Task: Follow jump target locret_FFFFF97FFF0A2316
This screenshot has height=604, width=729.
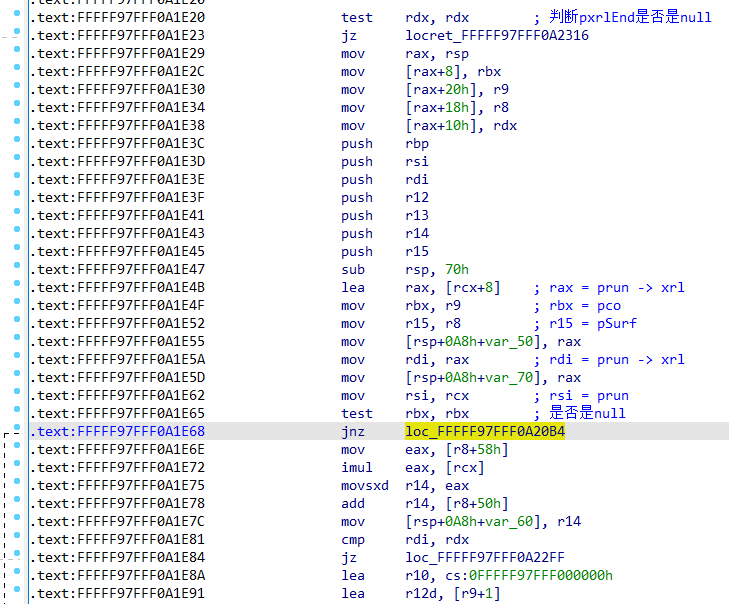Action: click(497, 35)
